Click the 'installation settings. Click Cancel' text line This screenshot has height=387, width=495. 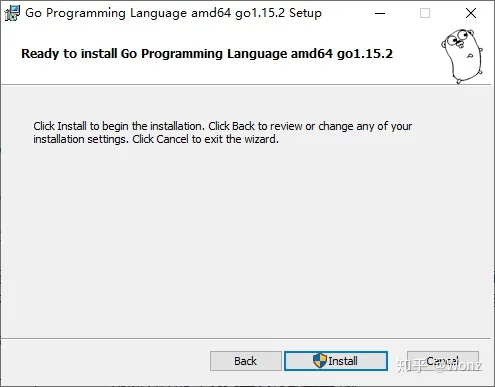156,139
